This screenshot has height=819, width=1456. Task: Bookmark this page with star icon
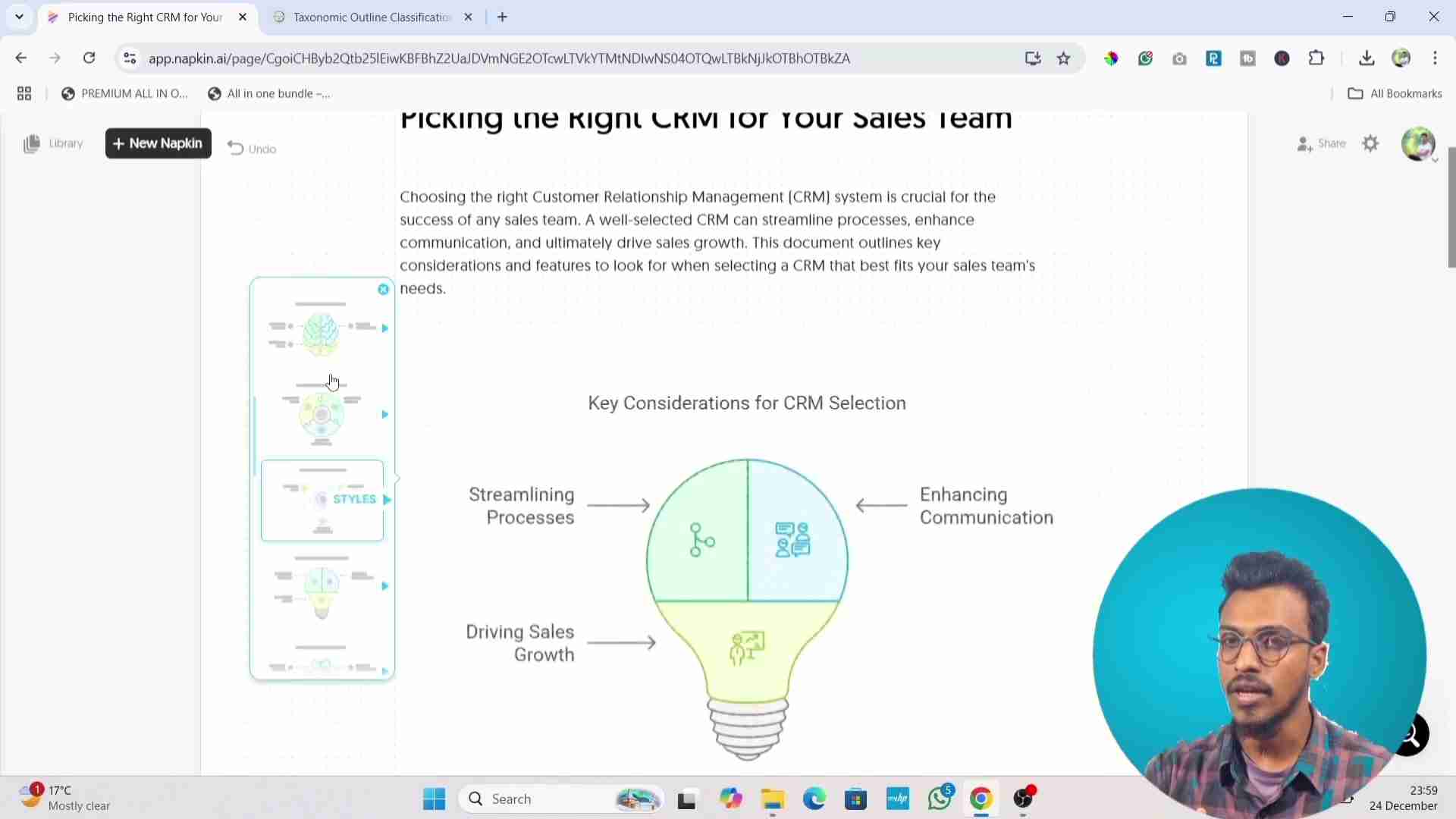coord(1064,58)
